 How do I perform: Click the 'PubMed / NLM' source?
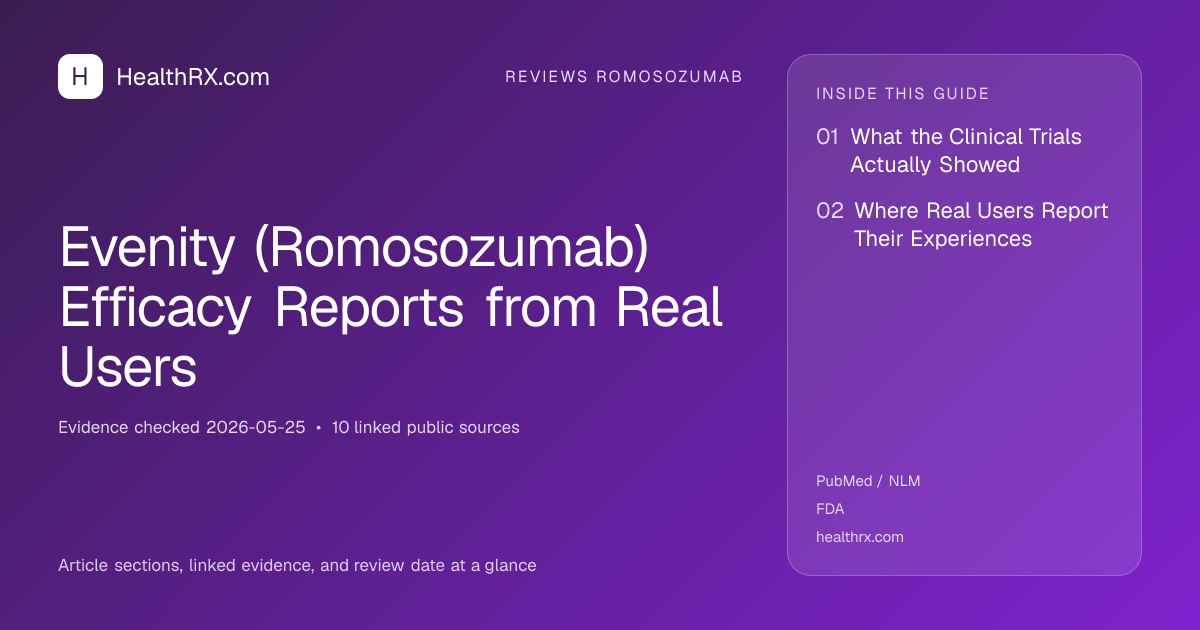point(868,481)
